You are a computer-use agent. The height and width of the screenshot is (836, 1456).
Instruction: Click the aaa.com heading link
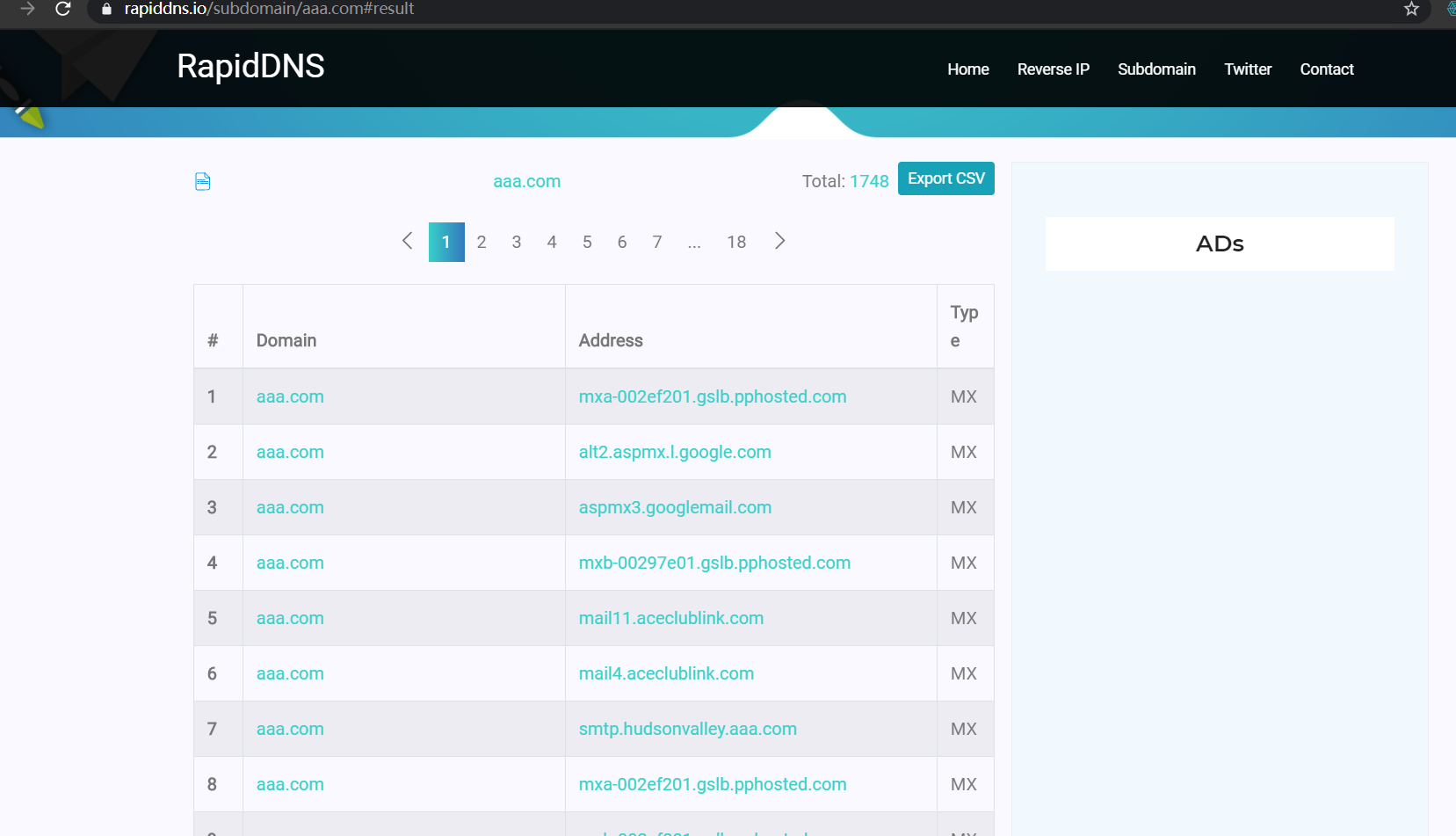pos(526,181)
